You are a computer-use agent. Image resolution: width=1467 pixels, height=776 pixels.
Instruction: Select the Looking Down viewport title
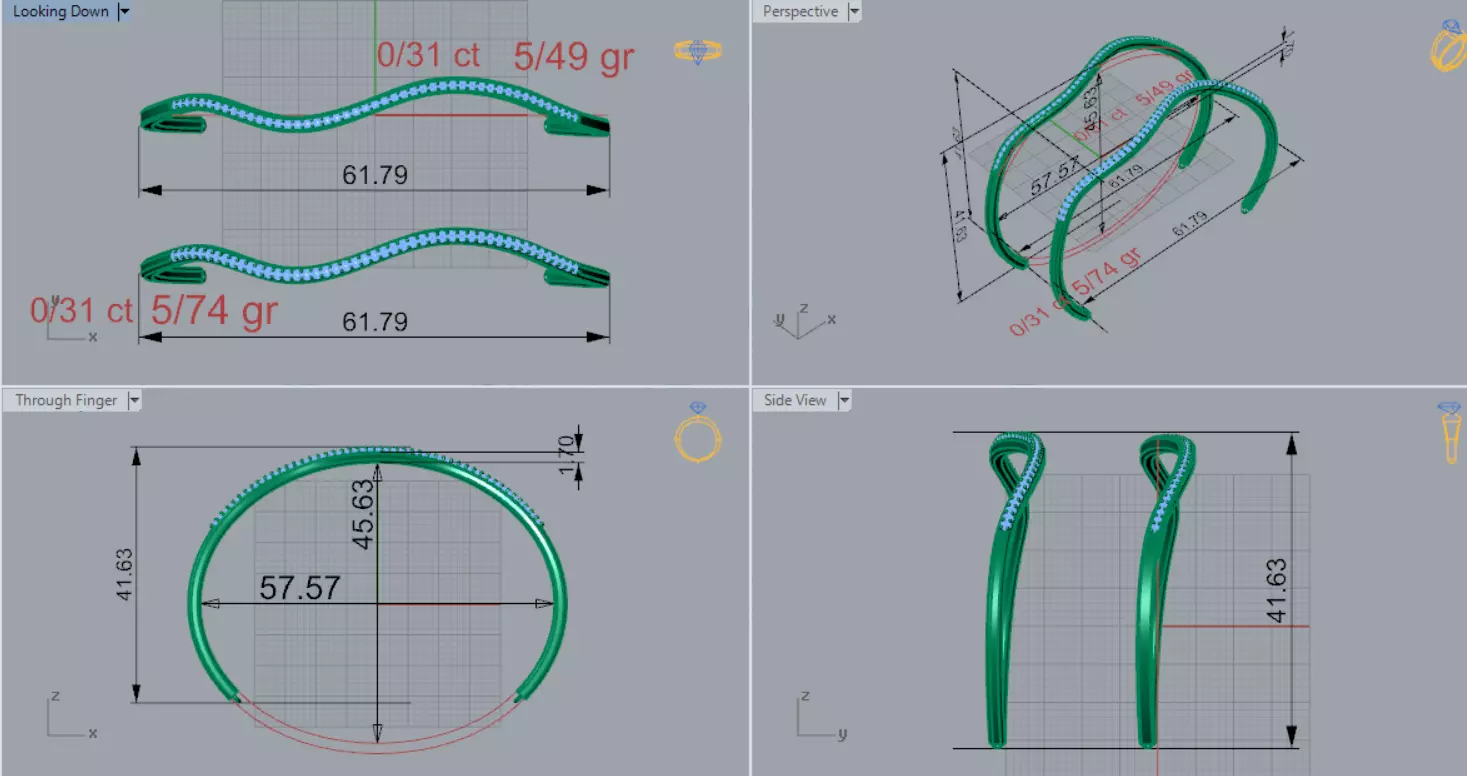[60, 12]
